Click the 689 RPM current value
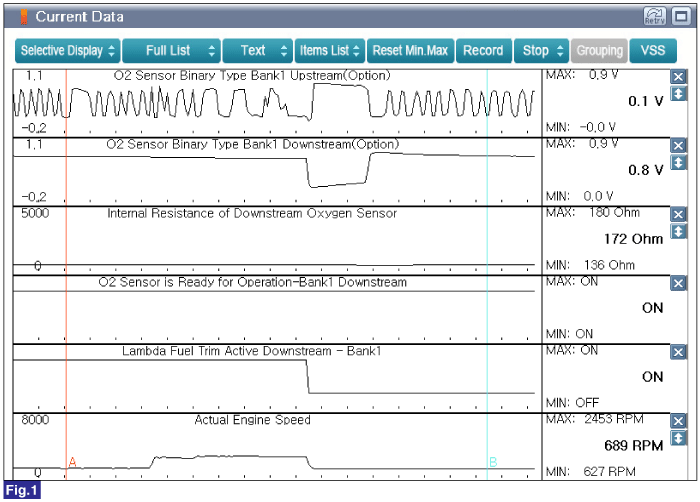Screen dimensions: 700x502 coord(633,445)
